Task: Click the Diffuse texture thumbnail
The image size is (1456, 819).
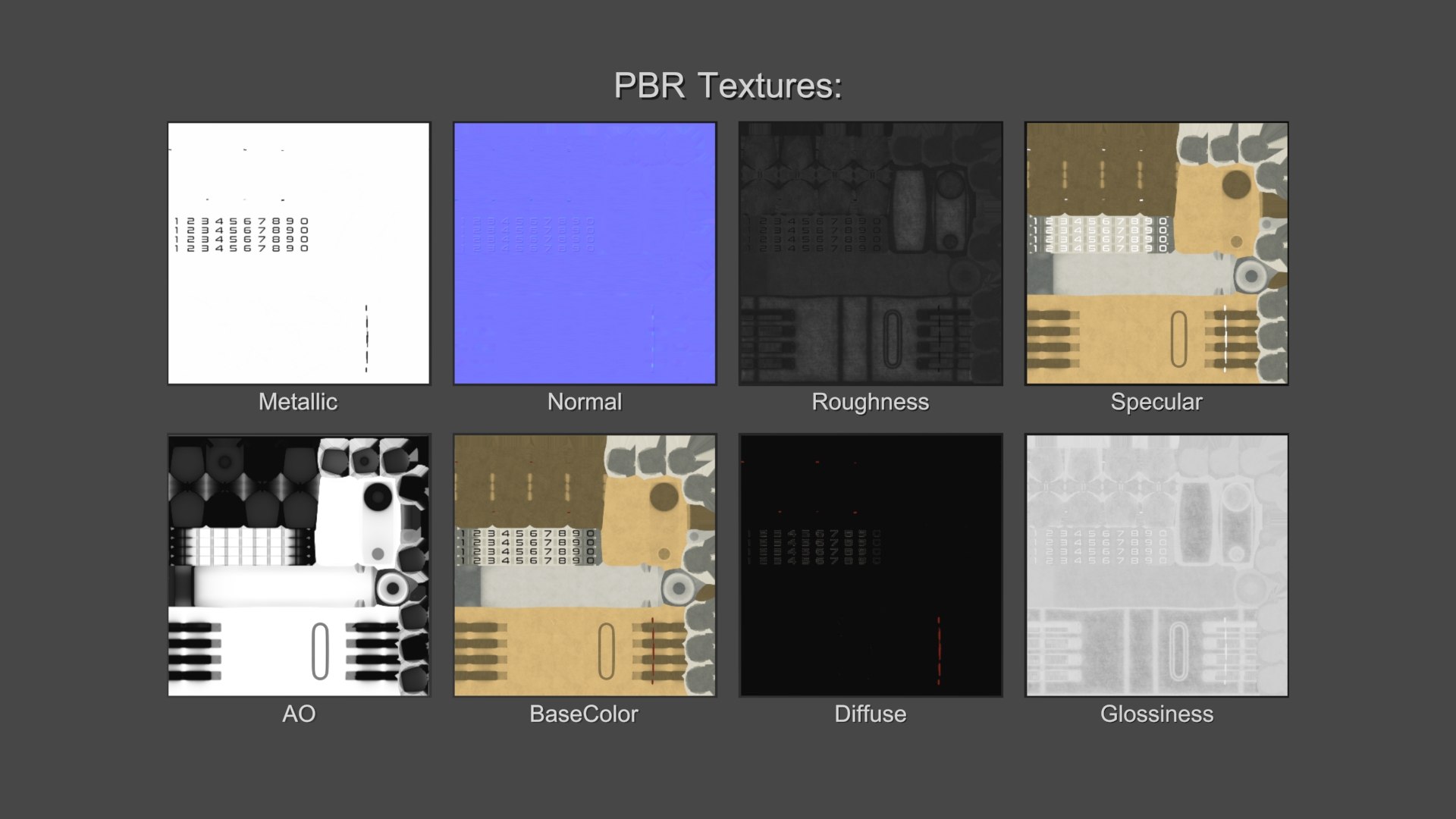Action: (871, 565)
